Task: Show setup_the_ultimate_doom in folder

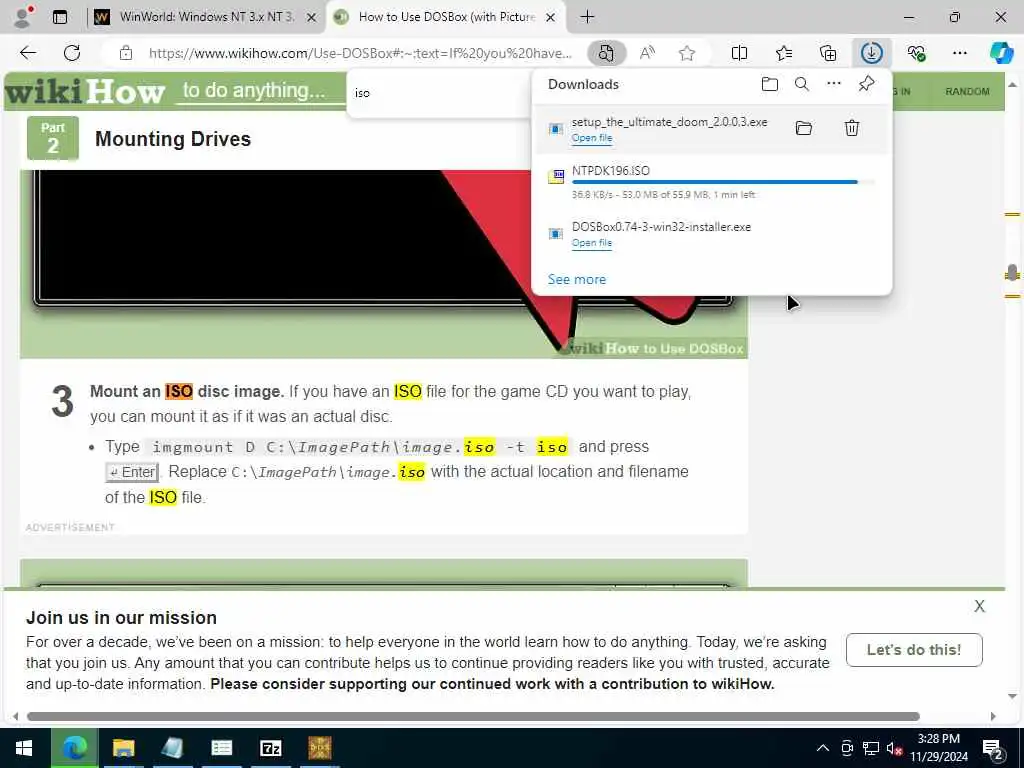Action: (x=804, y=128)
